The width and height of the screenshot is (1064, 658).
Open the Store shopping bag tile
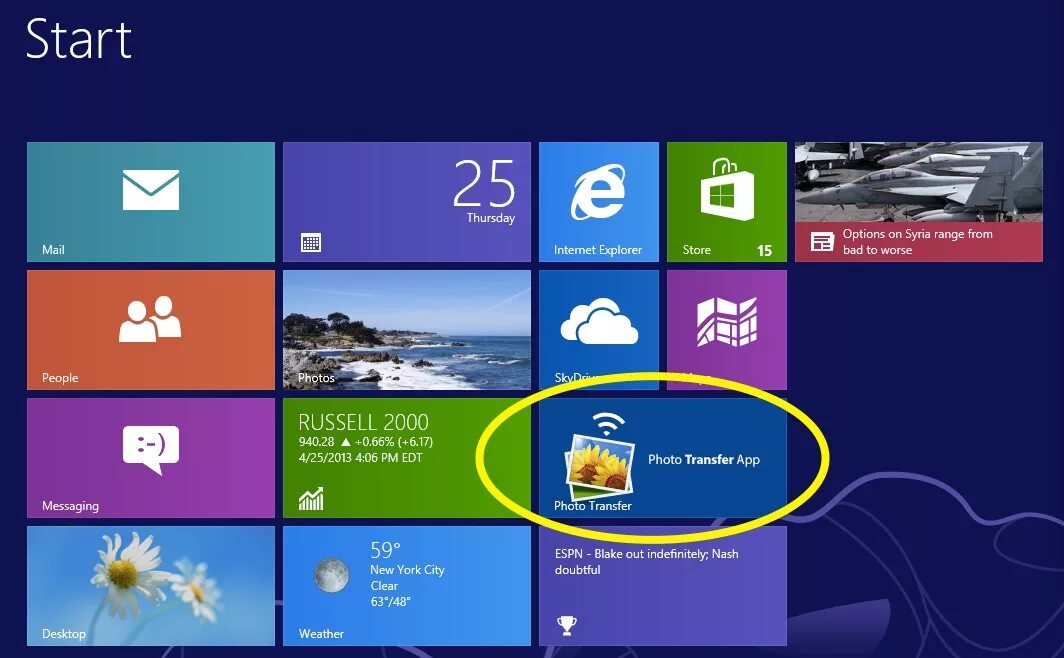click(727, 201)
